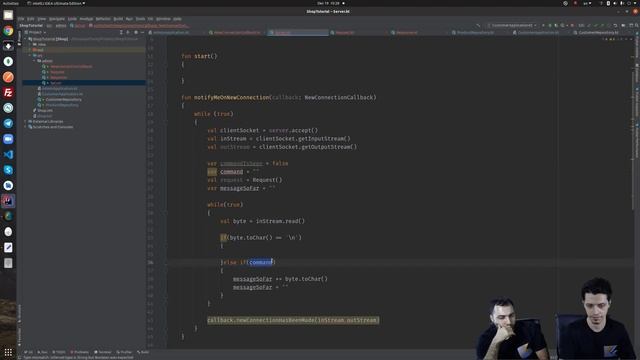This screenshot has width=640, height=360.
Task: Collapse the src folder
Action: pyautogui.click(x=30, y=55)
